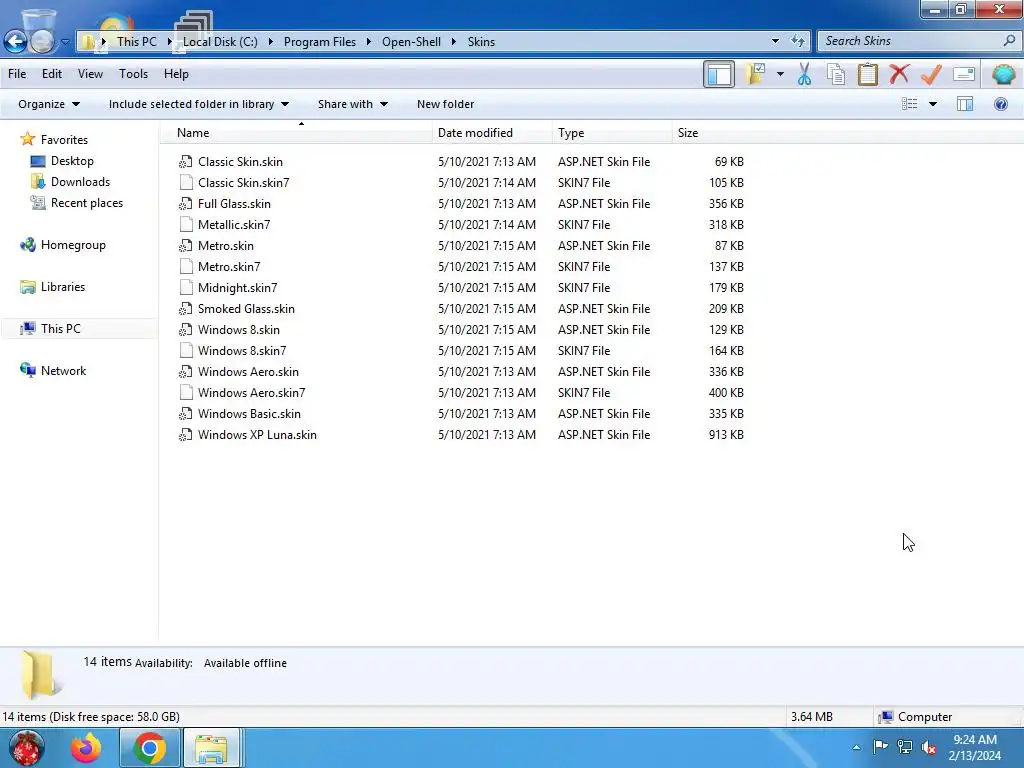The image size is (1024, 768).
Task: Select Desktop under Favorites
Action: coord(72,161)
